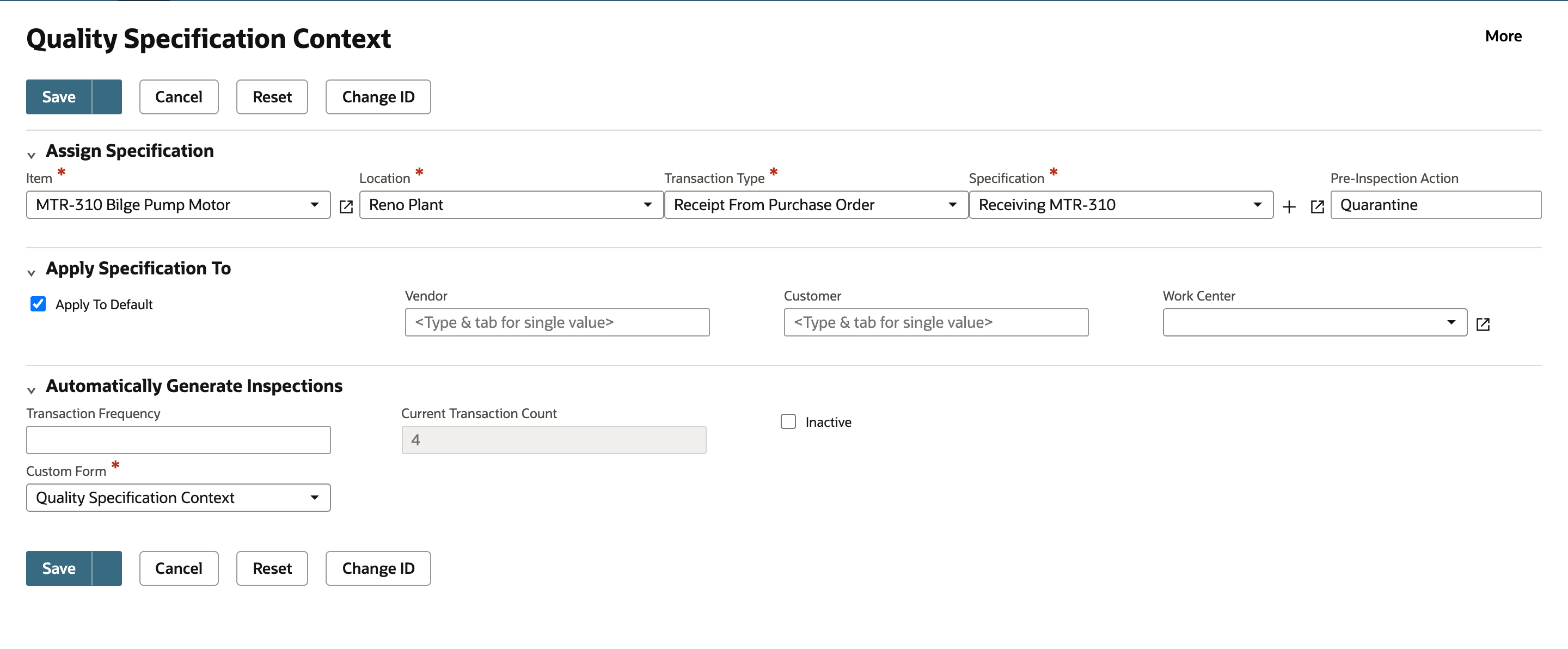The height and width of the screenshot is (649, 1568).
Task: Focus the Vendor input field
Action: tap(557, 322)
